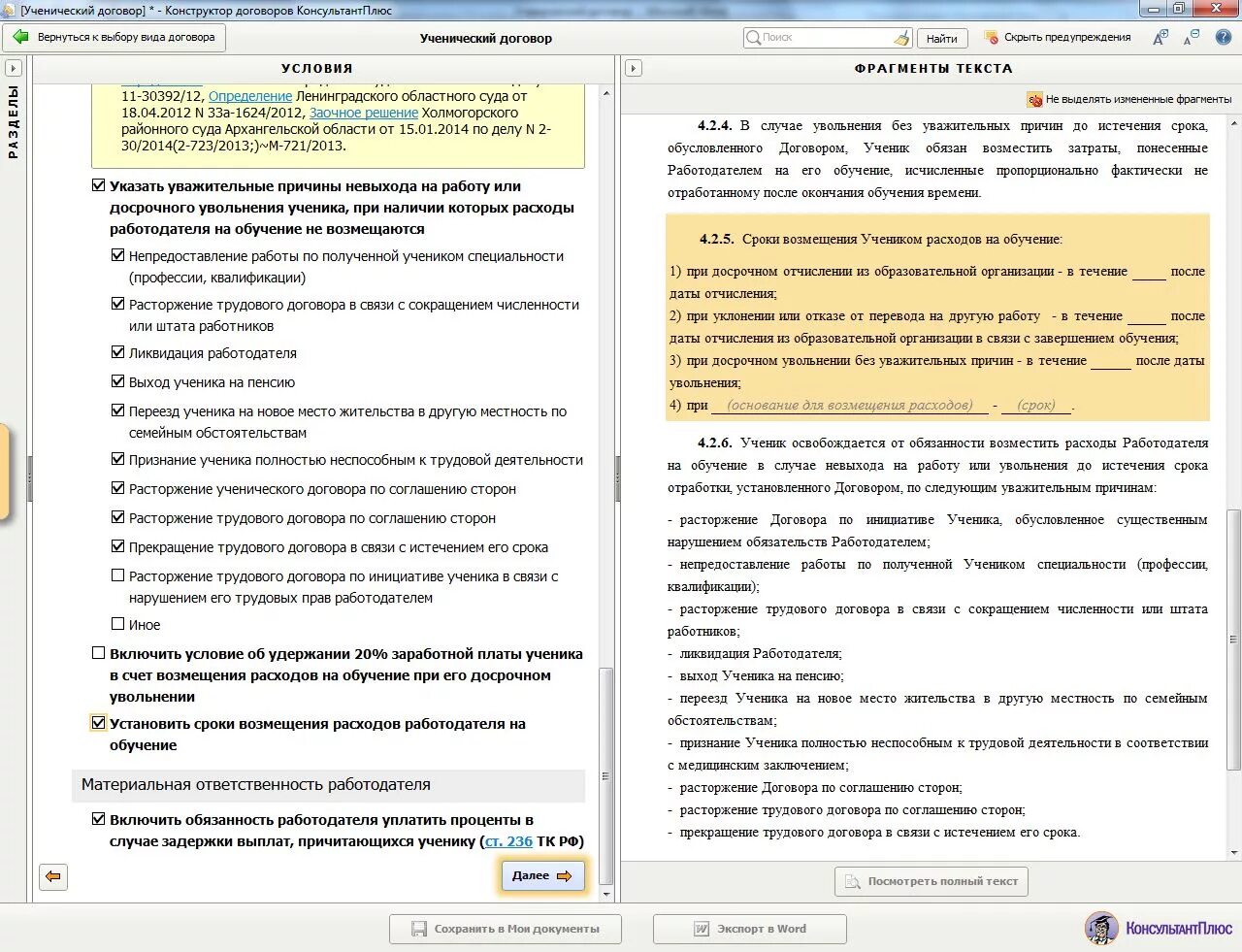
Task: Click the Материальная ответственность работодателя heading
Action: pyautogui.click(x=256, y=784)
